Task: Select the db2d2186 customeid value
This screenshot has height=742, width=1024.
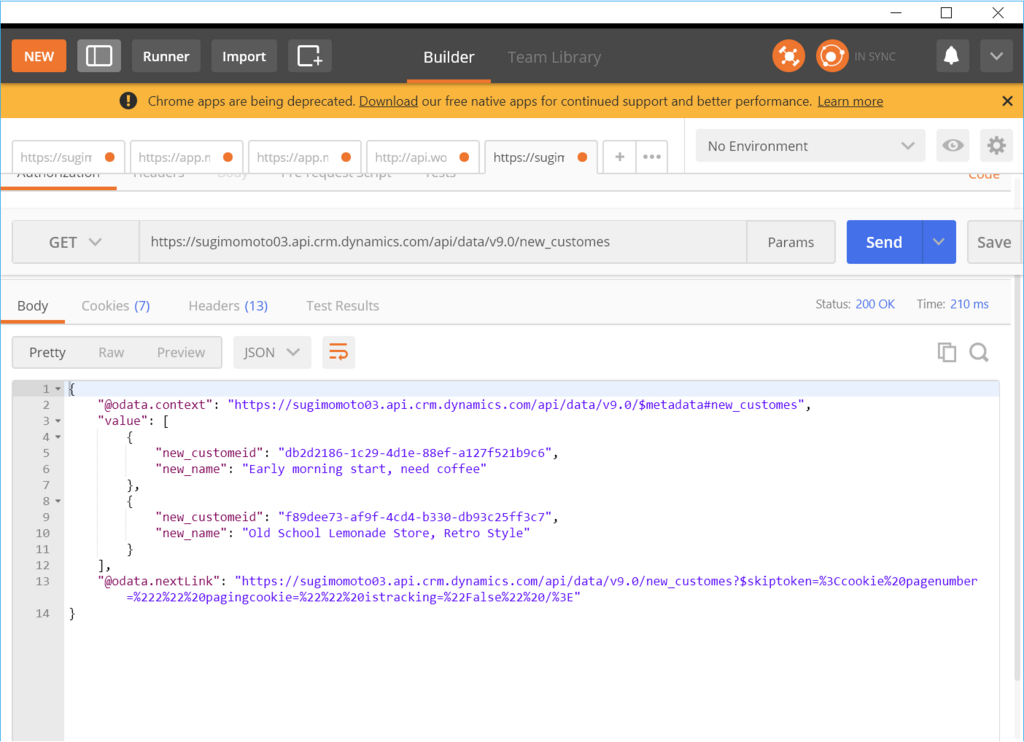Action: coord(415,453)
